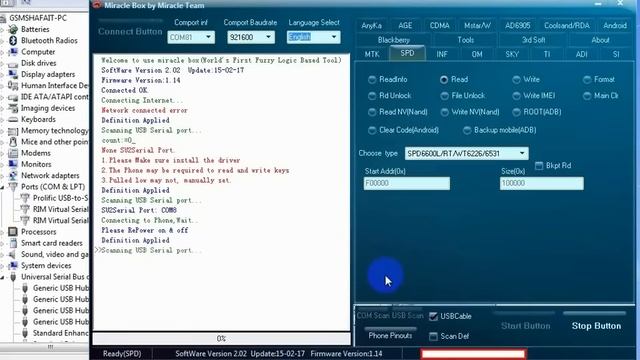This screenshot has height=360, width=640.
Task: Select the Write IMEI radio option
Action: pos(516,96)
